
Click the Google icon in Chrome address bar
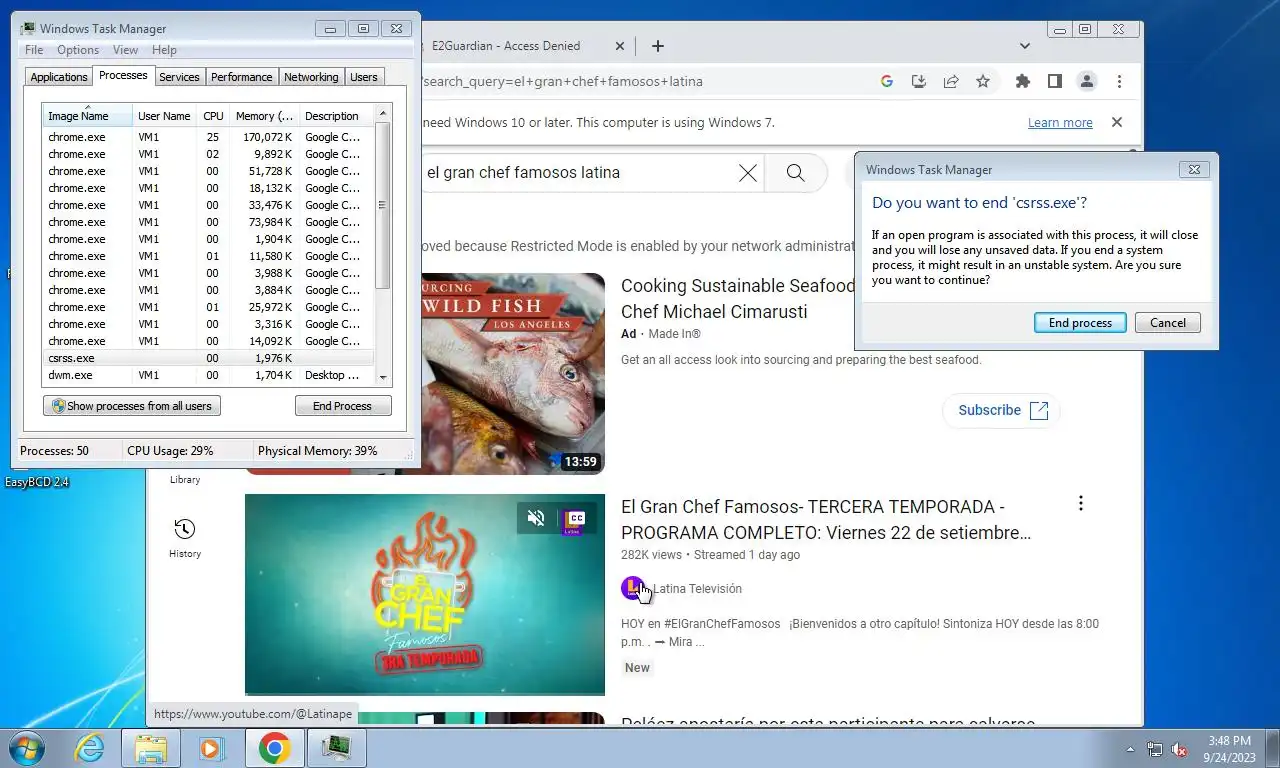coord(886,82)
